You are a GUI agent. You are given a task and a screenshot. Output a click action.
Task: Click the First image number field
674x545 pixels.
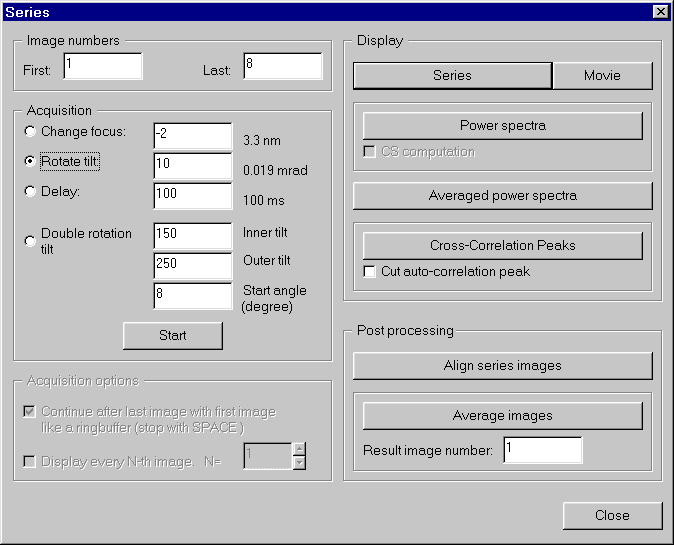coord(102,66)
